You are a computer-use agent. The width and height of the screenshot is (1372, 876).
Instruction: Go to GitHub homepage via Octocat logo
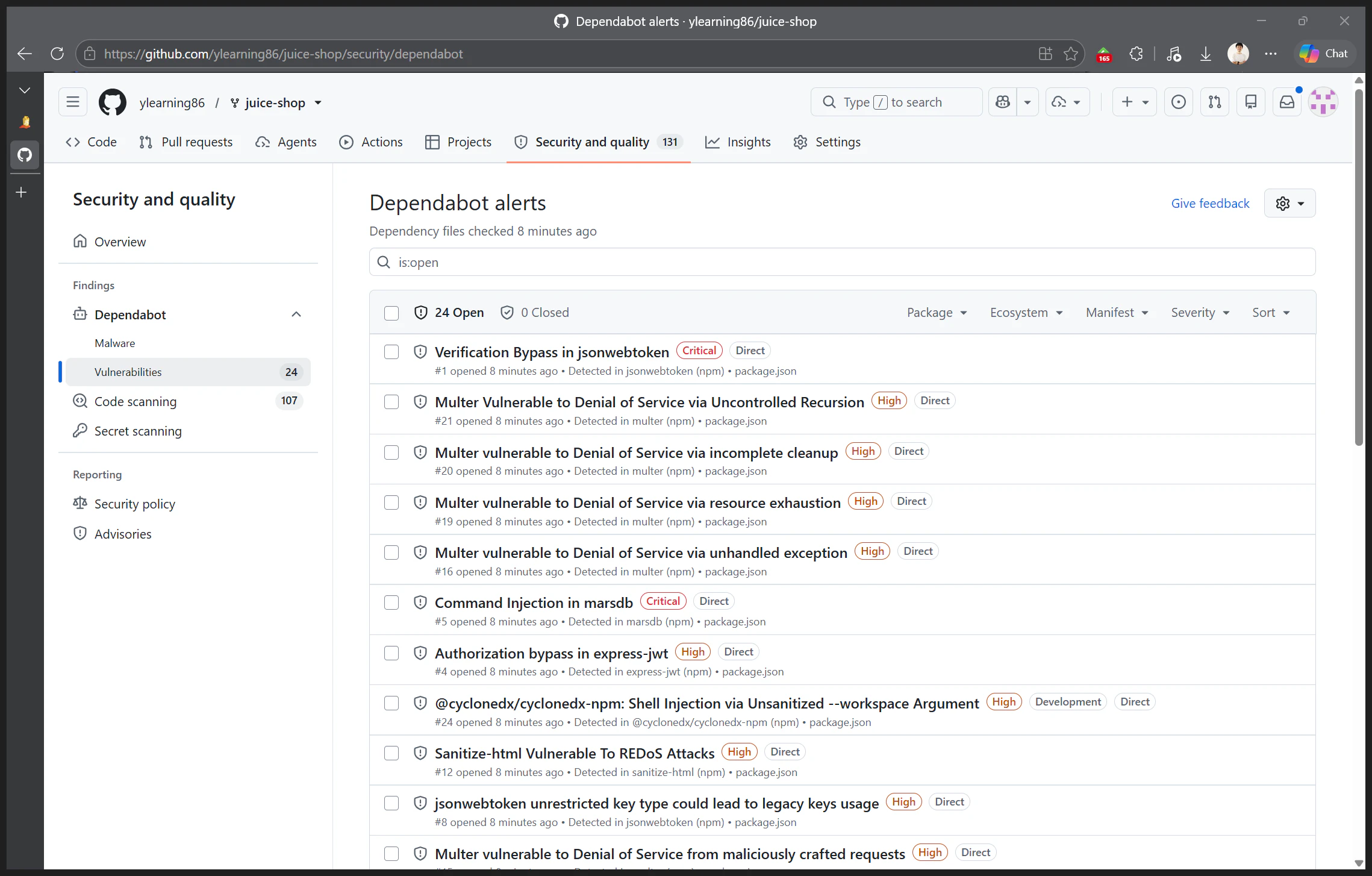(x=113, y=102)
